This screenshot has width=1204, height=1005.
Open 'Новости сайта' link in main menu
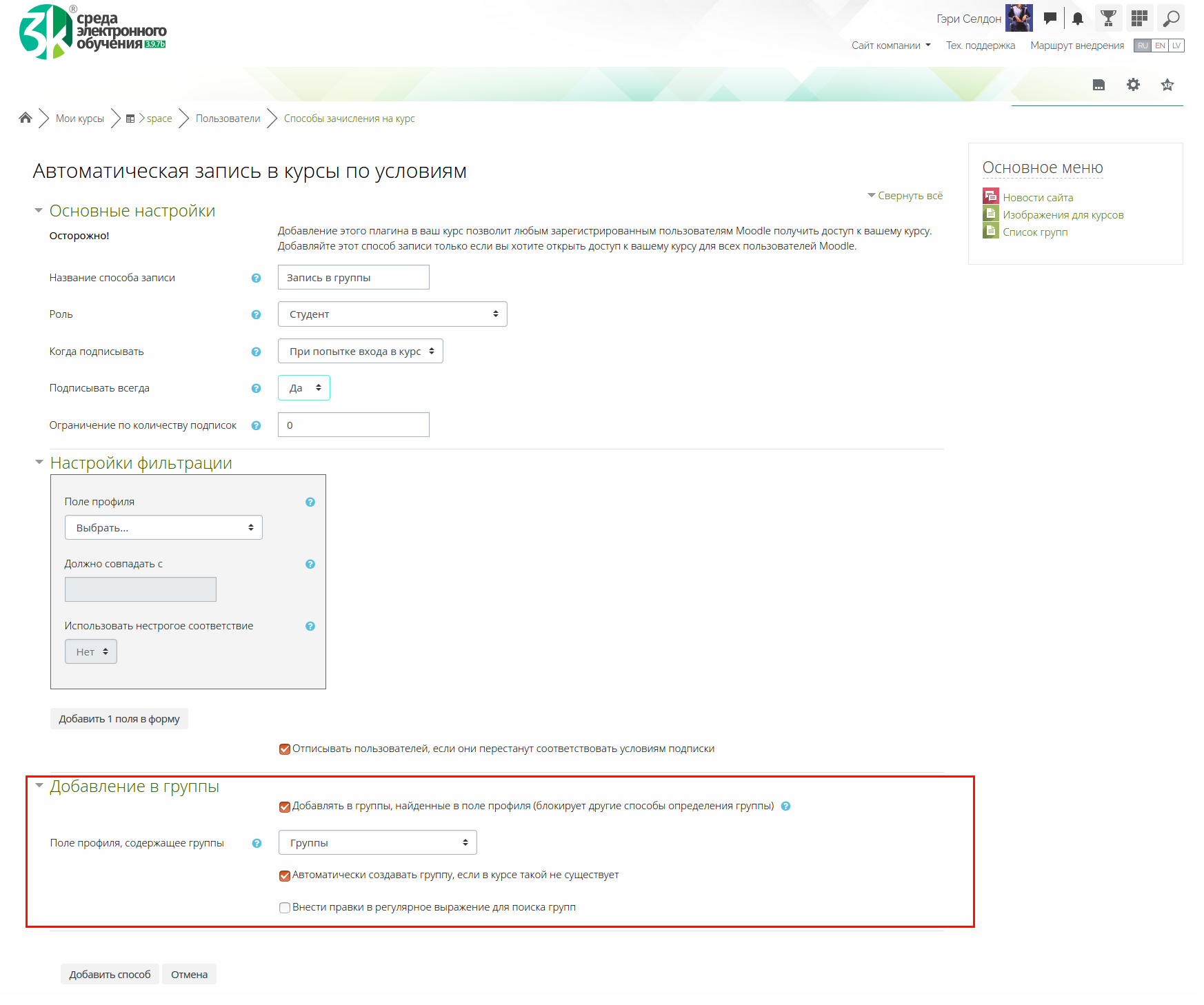coord(1037,198)
